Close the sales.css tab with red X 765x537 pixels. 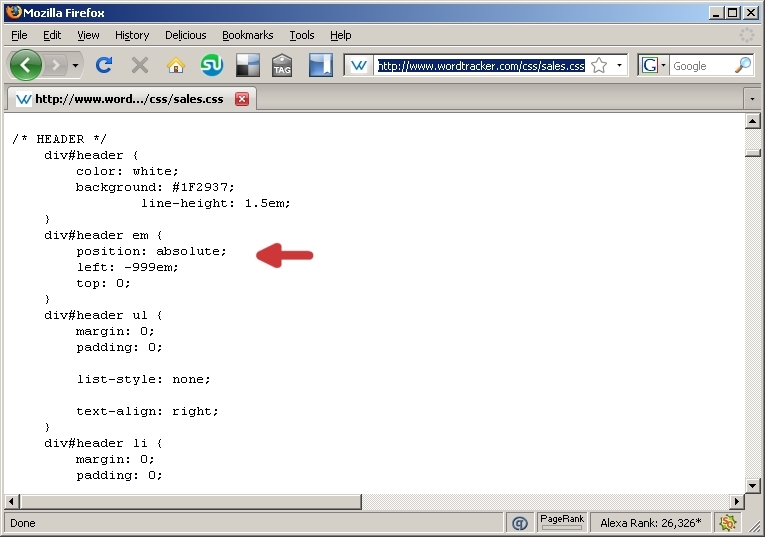242,99
